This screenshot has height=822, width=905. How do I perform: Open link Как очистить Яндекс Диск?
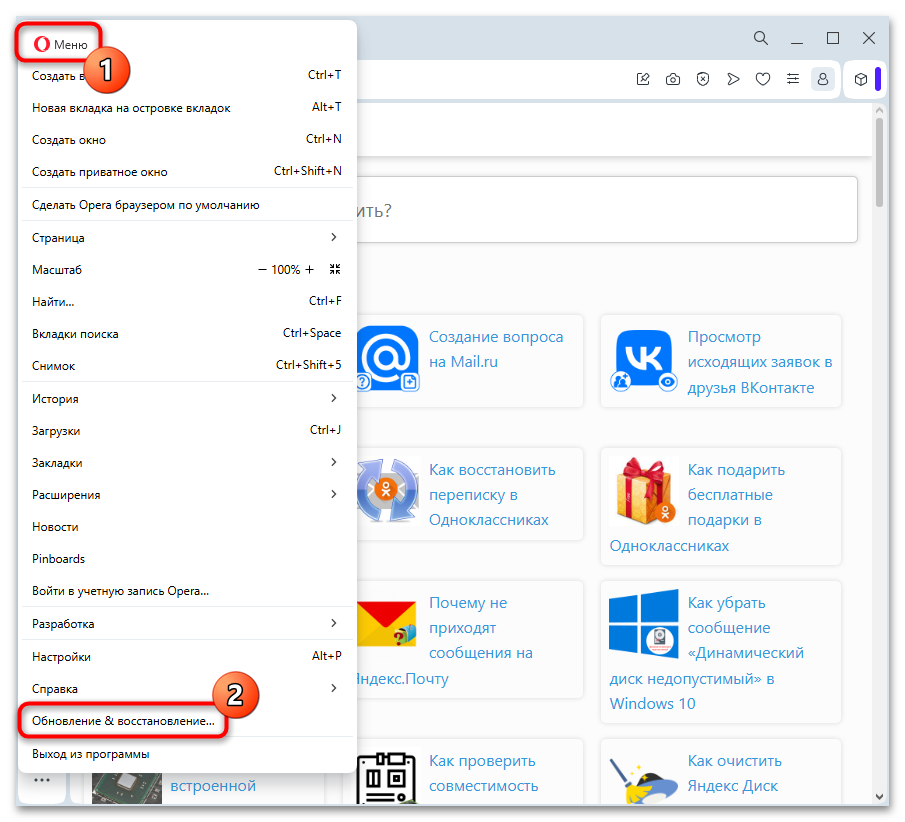[734, 773]
